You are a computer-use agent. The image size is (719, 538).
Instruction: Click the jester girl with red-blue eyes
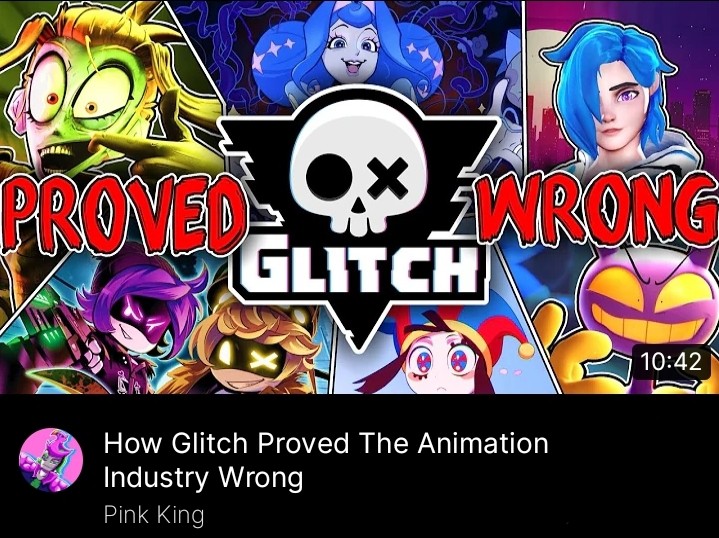pyautogui.click(x=440, y=355)
